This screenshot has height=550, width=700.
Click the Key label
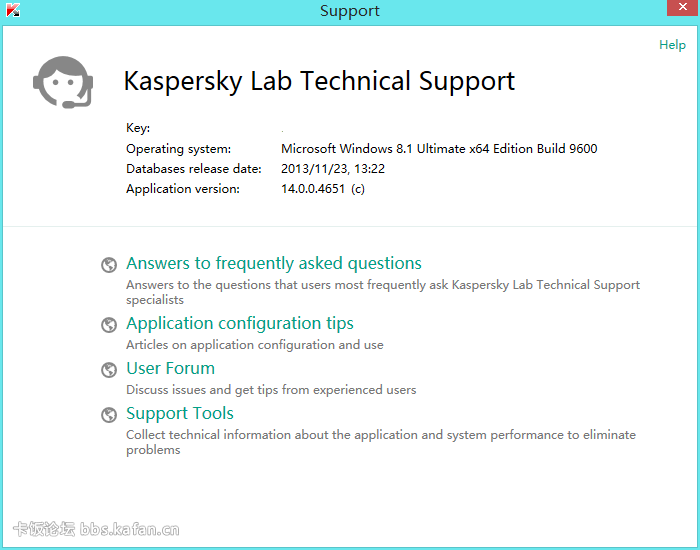click(x=138, y=128)
